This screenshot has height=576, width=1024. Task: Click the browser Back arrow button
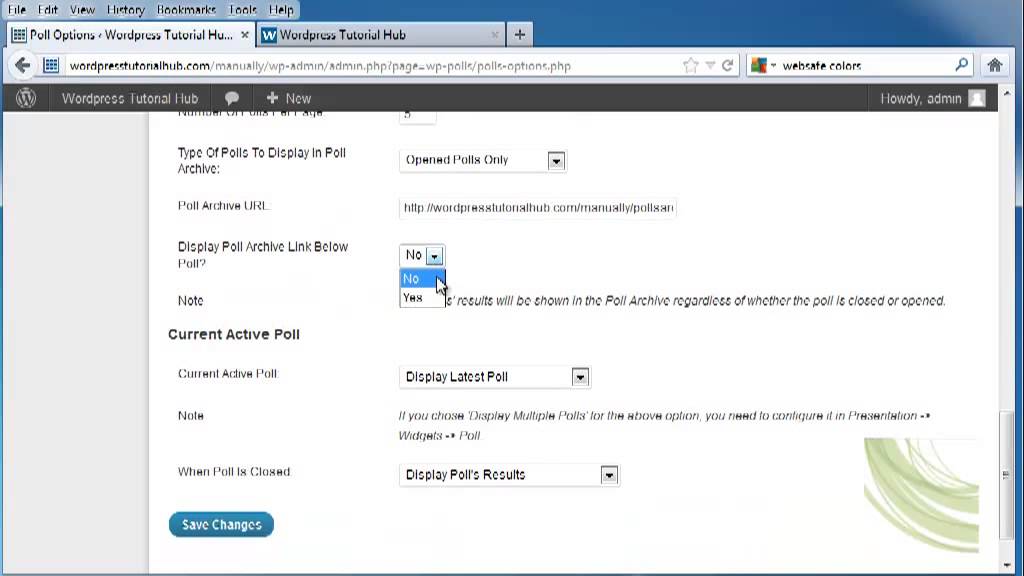click(22, 65)
